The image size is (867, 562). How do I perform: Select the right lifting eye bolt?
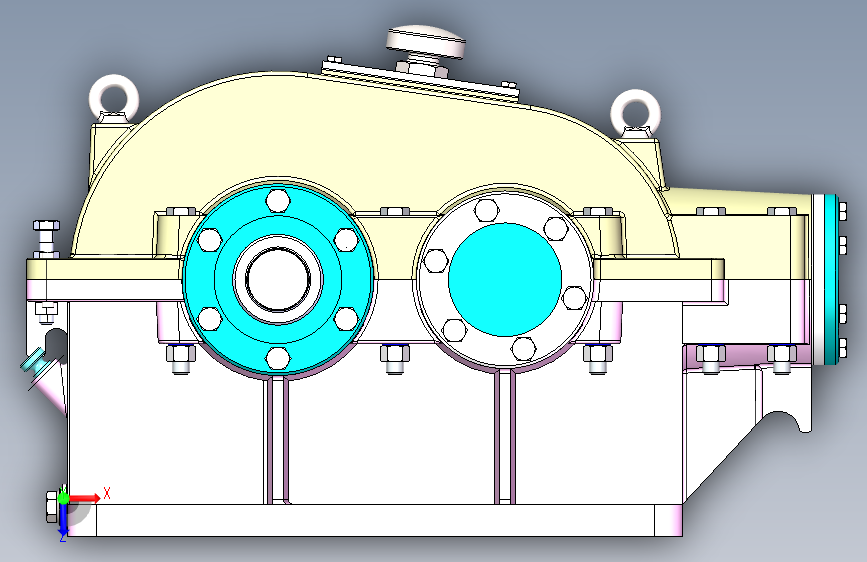635,113
